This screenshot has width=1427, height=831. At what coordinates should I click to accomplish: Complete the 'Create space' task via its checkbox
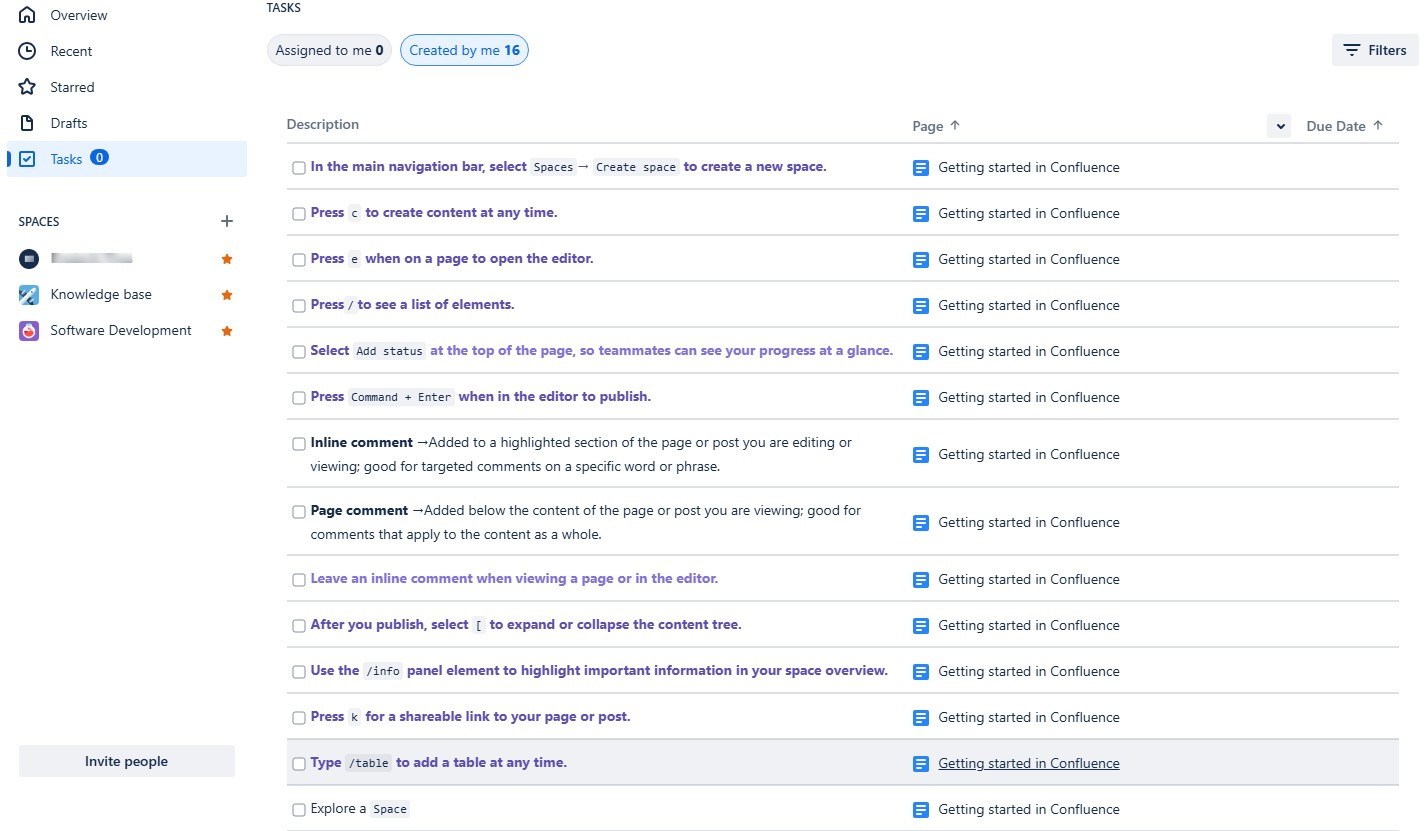(298, 167)
